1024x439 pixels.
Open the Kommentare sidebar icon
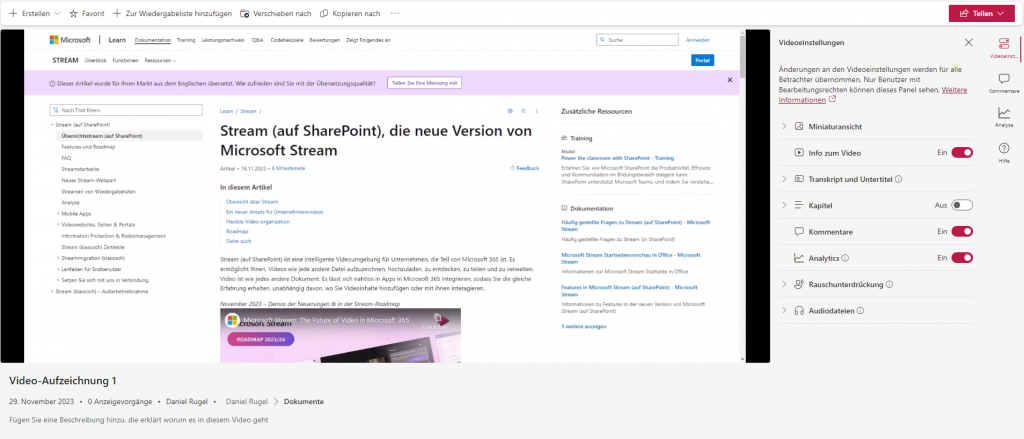click(1004, 83)
